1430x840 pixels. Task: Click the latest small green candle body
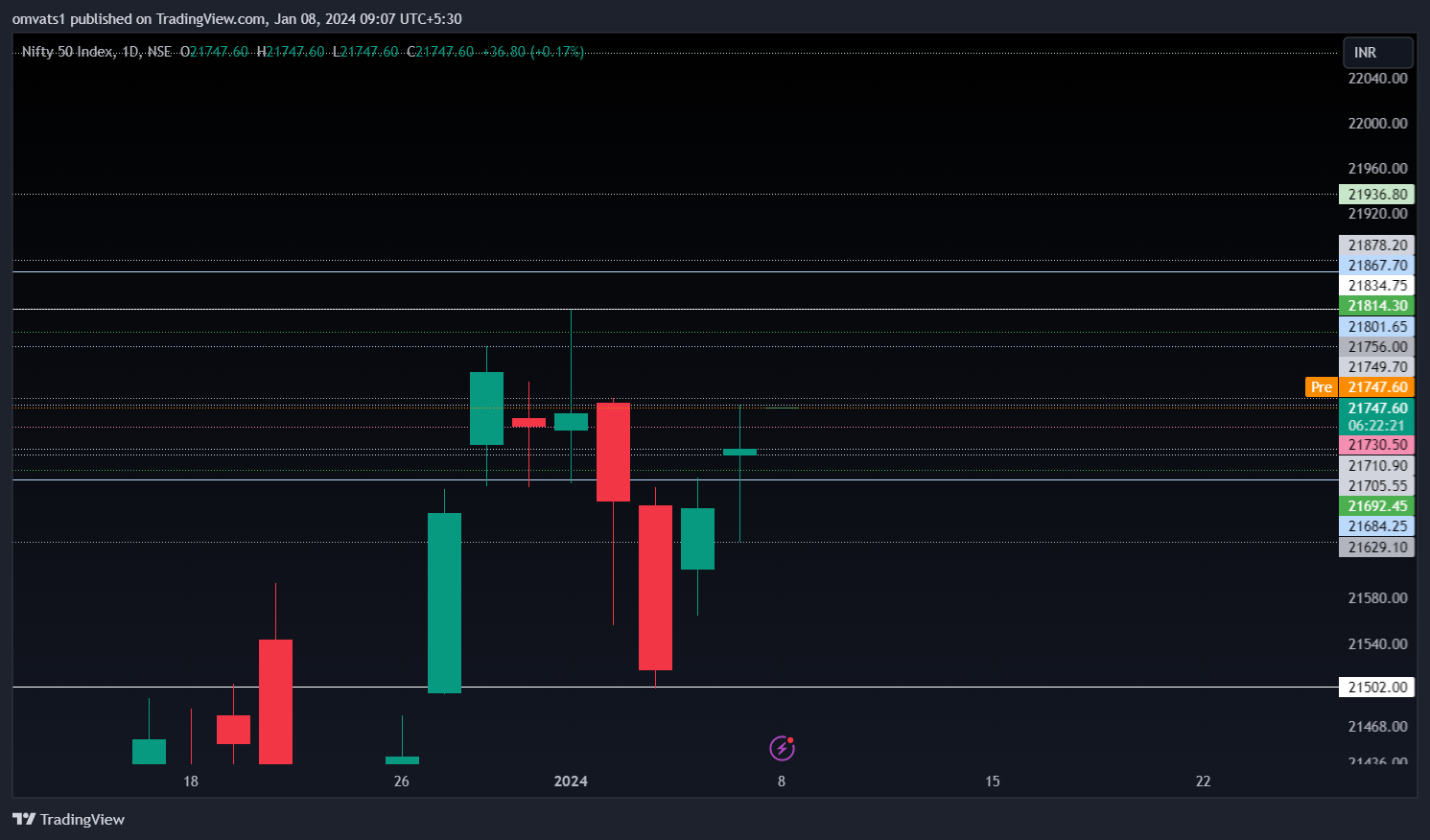tap(739, 452)
